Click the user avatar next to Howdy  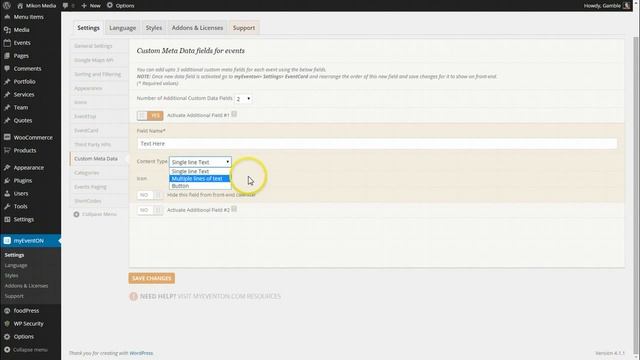pyautogui.click(x=627, y=5)
